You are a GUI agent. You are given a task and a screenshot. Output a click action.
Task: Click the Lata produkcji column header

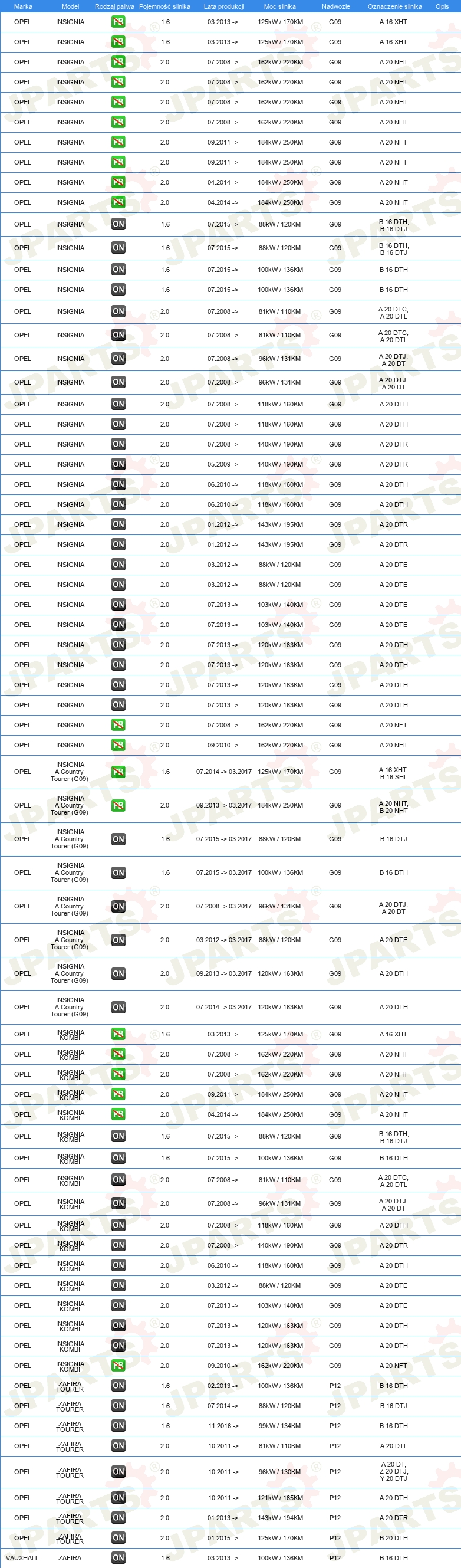224,6
